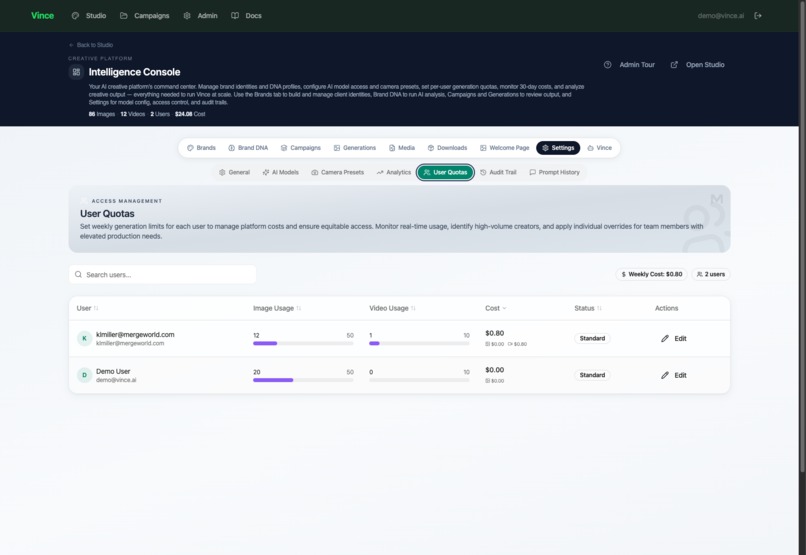
Task: Sort table by User column
Action: [x=87, y=308]
